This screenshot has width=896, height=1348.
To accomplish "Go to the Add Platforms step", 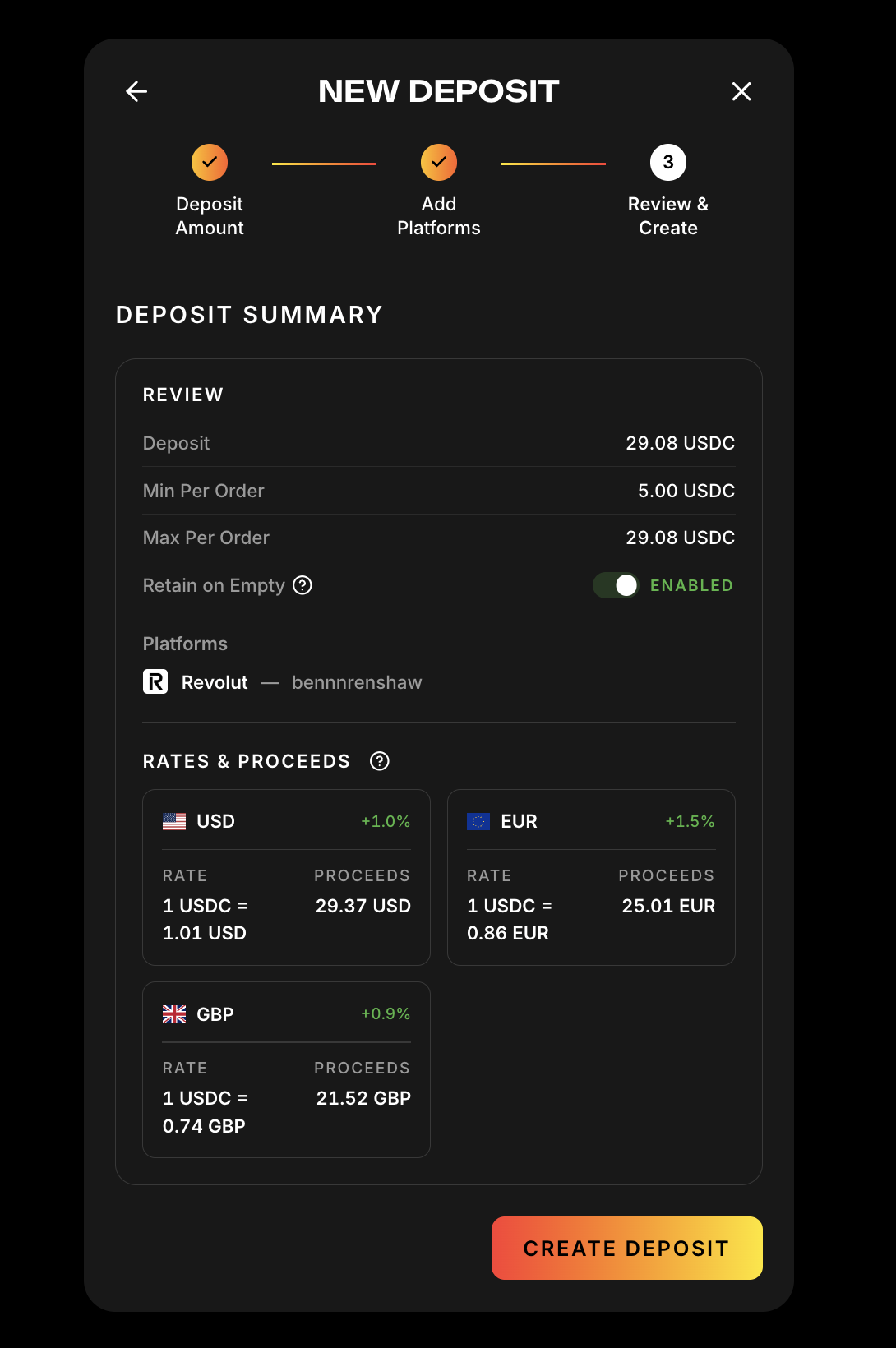I will 439,163.
